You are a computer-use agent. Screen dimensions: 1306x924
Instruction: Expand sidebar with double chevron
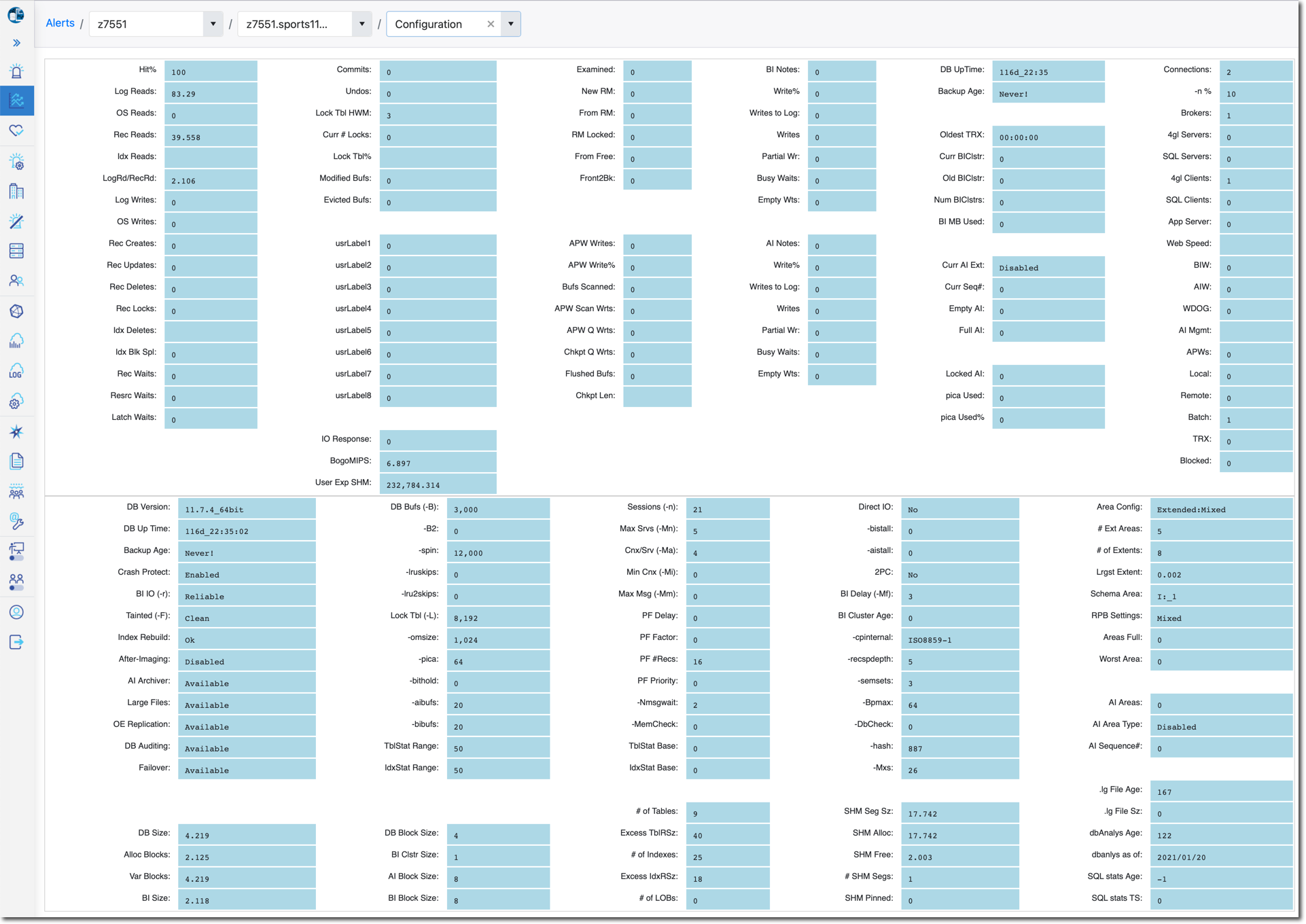point(16,43)
